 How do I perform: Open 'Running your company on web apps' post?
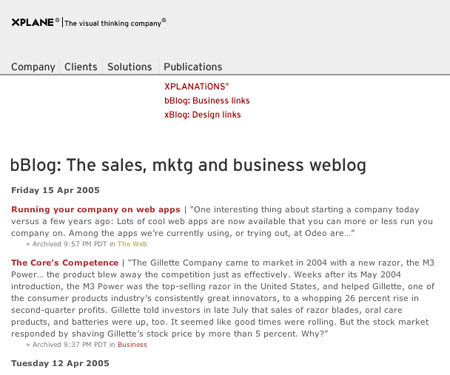coord(96,209)
